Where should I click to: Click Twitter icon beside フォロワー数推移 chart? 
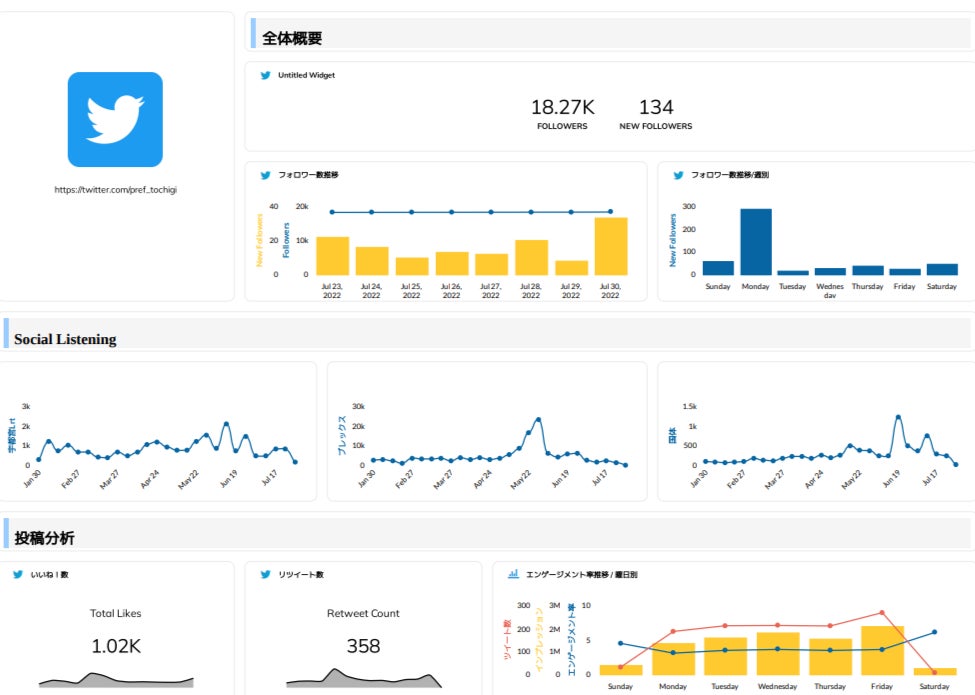(266, 175)
